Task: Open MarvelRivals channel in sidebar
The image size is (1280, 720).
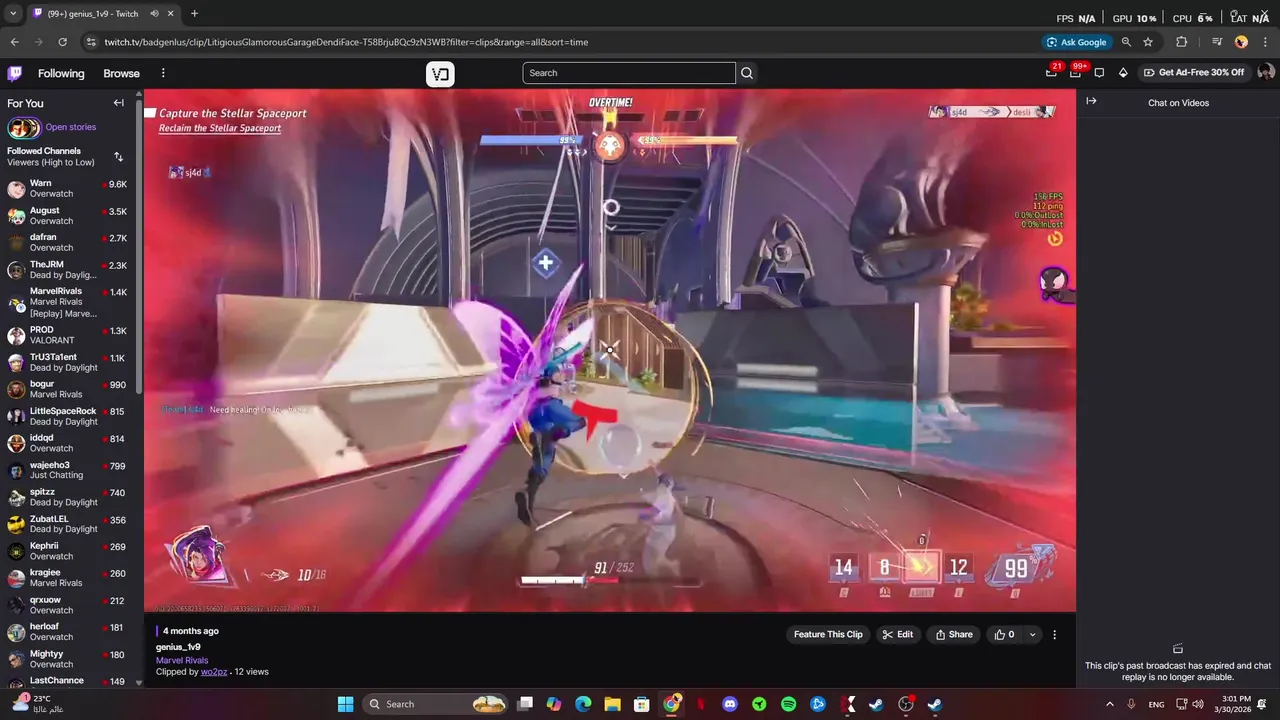Action: tap(68, 302)
